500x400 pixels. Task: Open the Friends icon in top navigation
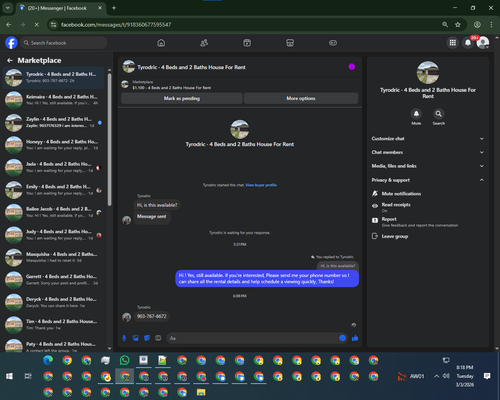point(204,43)
